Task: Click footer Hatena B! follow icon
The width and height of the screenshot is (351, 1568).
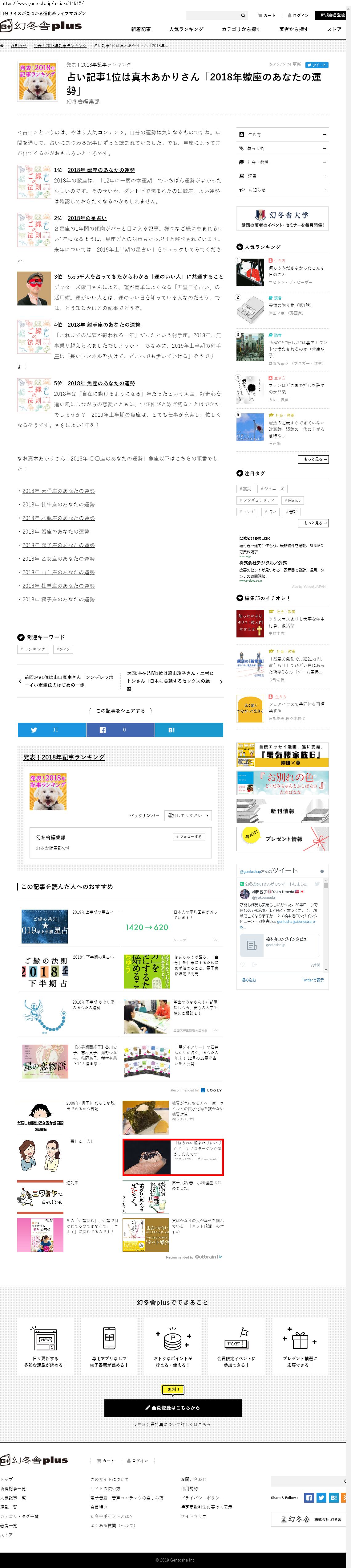Action: coord(333,1498)
